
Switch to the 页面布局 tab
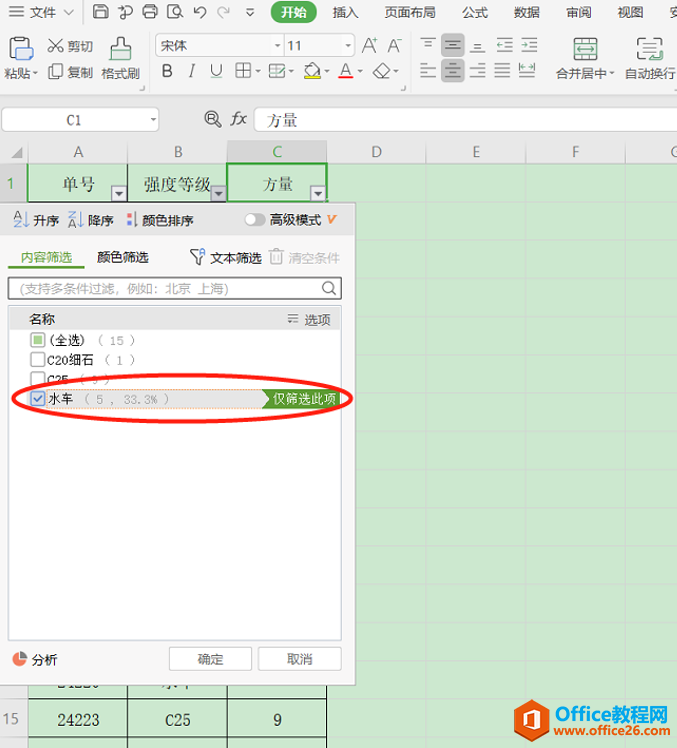(410, 12)
